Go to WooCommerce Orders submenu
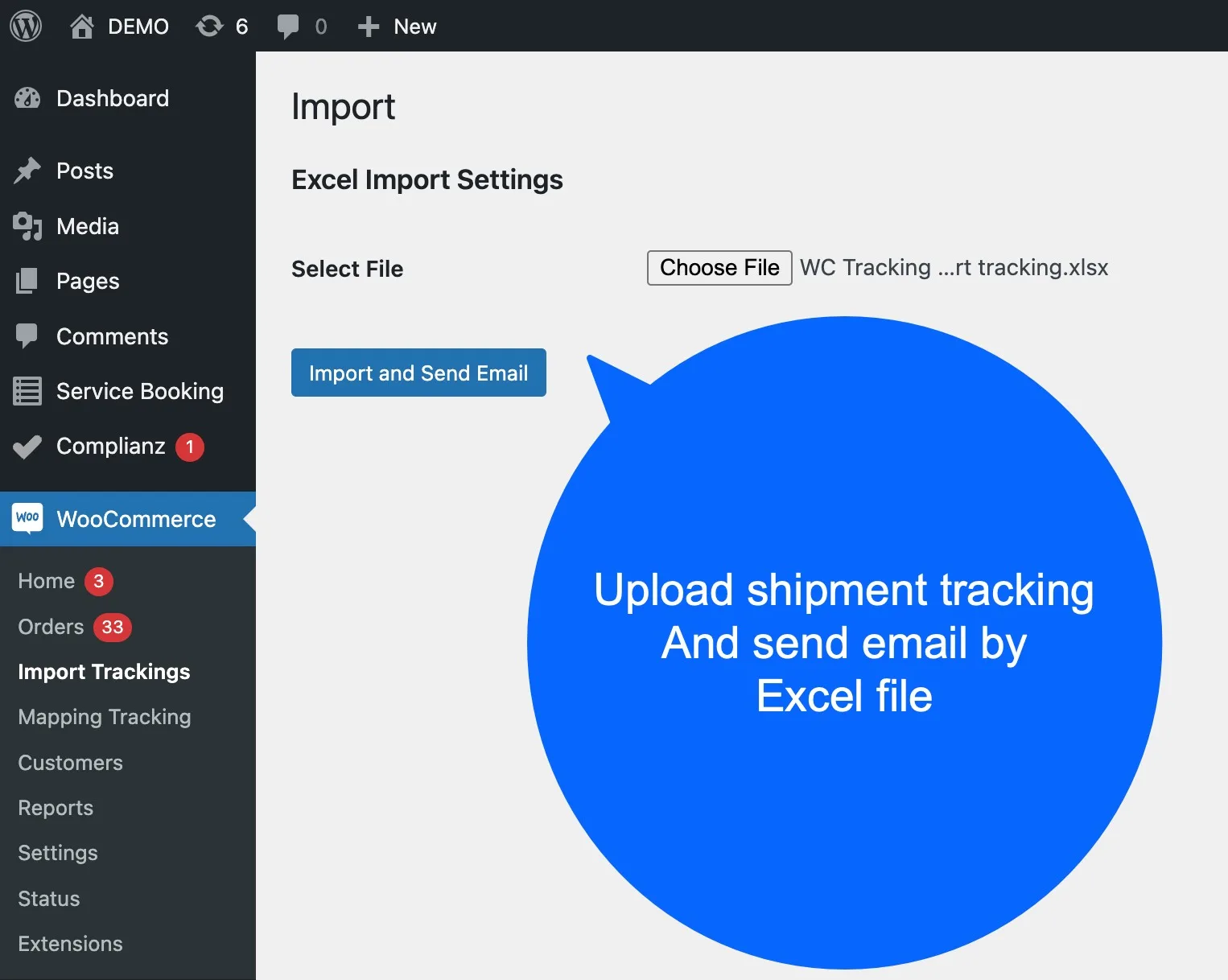The image size is (1228, 980). tap(51, 627)
